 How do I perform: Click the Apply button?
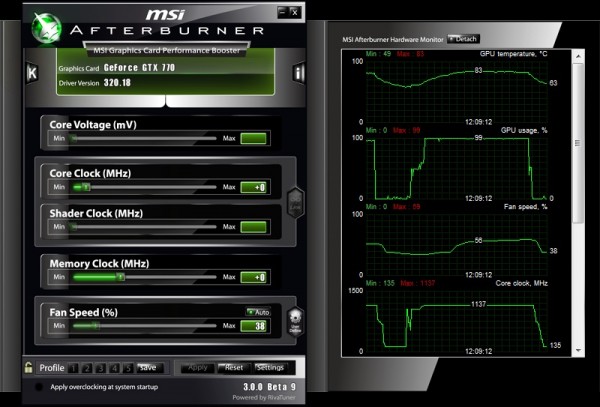(x=197, y=368)
